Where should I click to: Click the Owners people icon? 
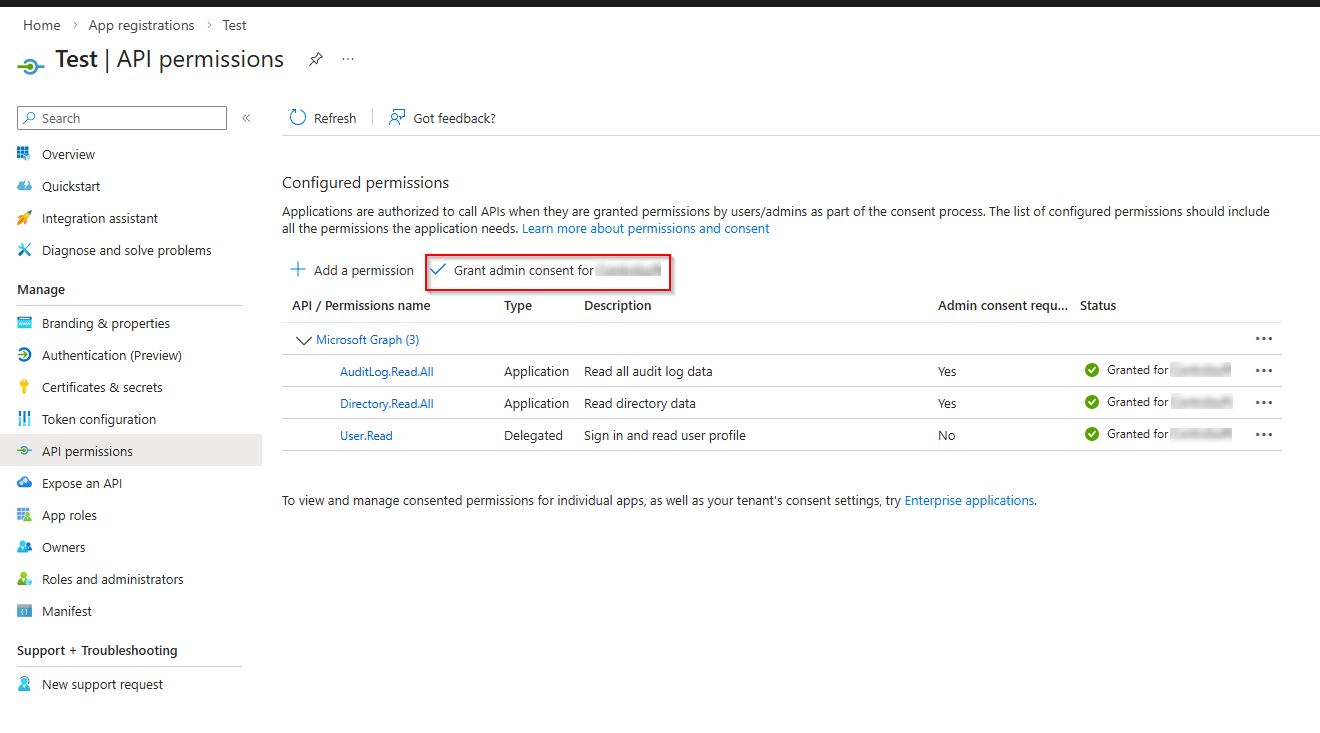tap(25, 547)
